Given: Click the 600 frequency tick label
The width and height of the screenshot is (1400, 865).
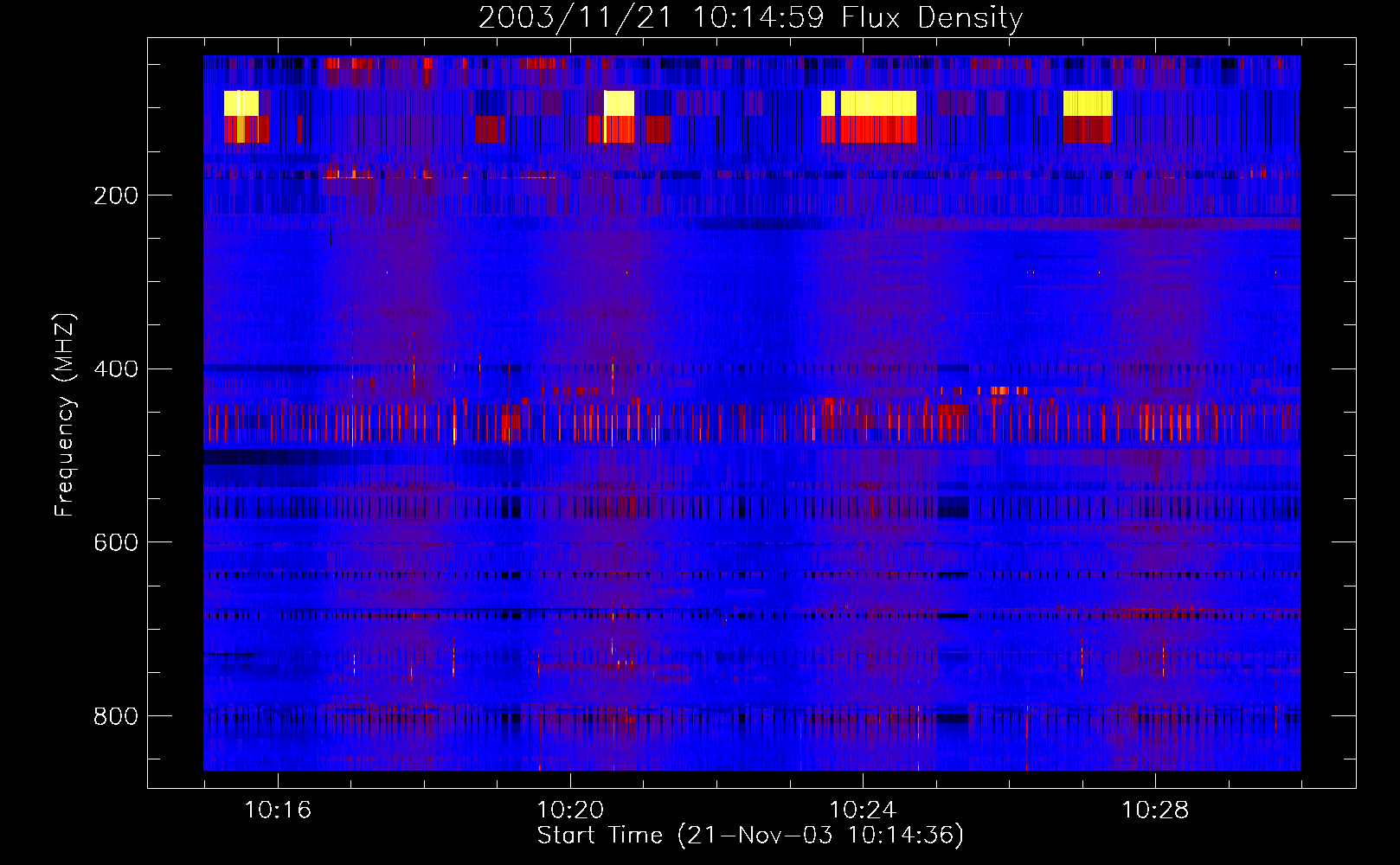Looking at the screenshot, I should coord(116,542).
